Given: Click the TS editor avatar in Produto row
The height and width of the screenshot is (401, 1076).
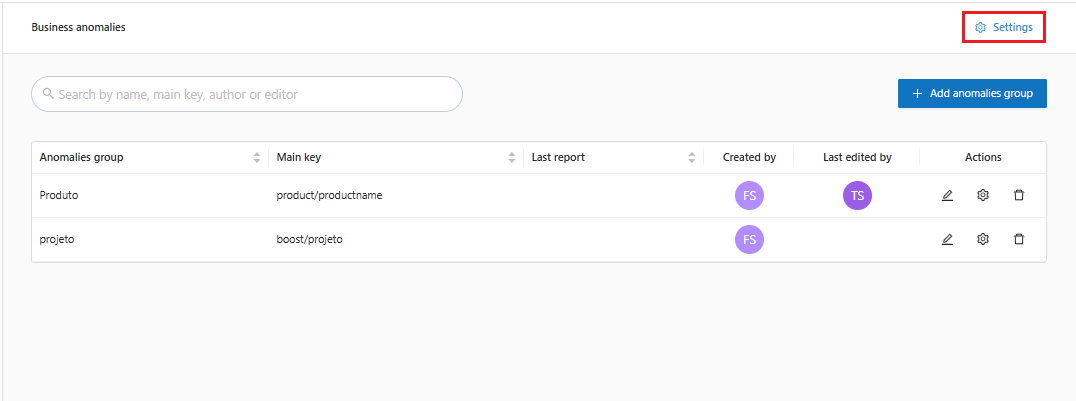Looking at the screenshot, I should point(857,196).
